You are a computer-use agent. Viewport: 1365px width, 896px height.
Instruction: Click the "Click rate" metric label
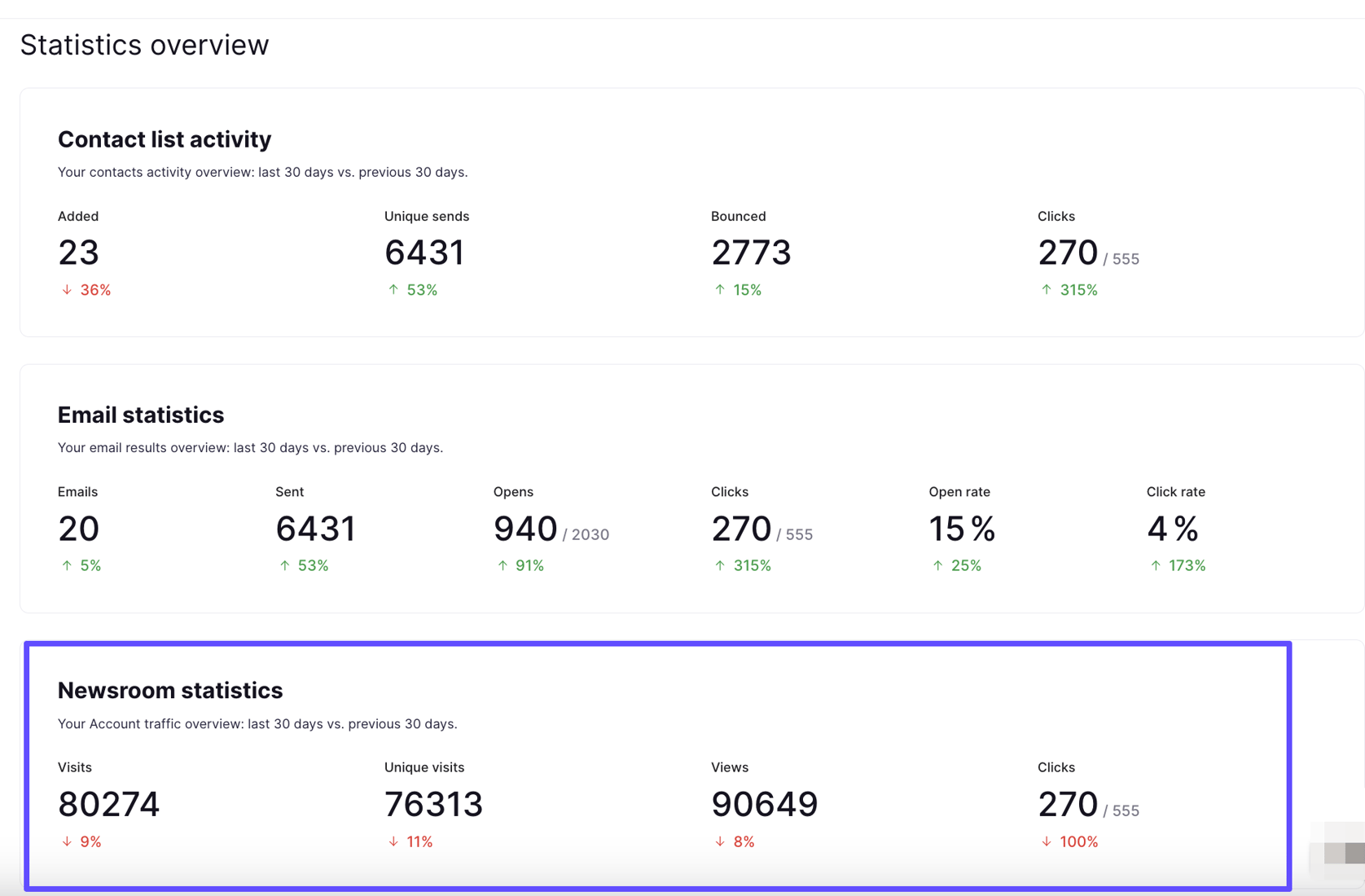(1176, 492)
